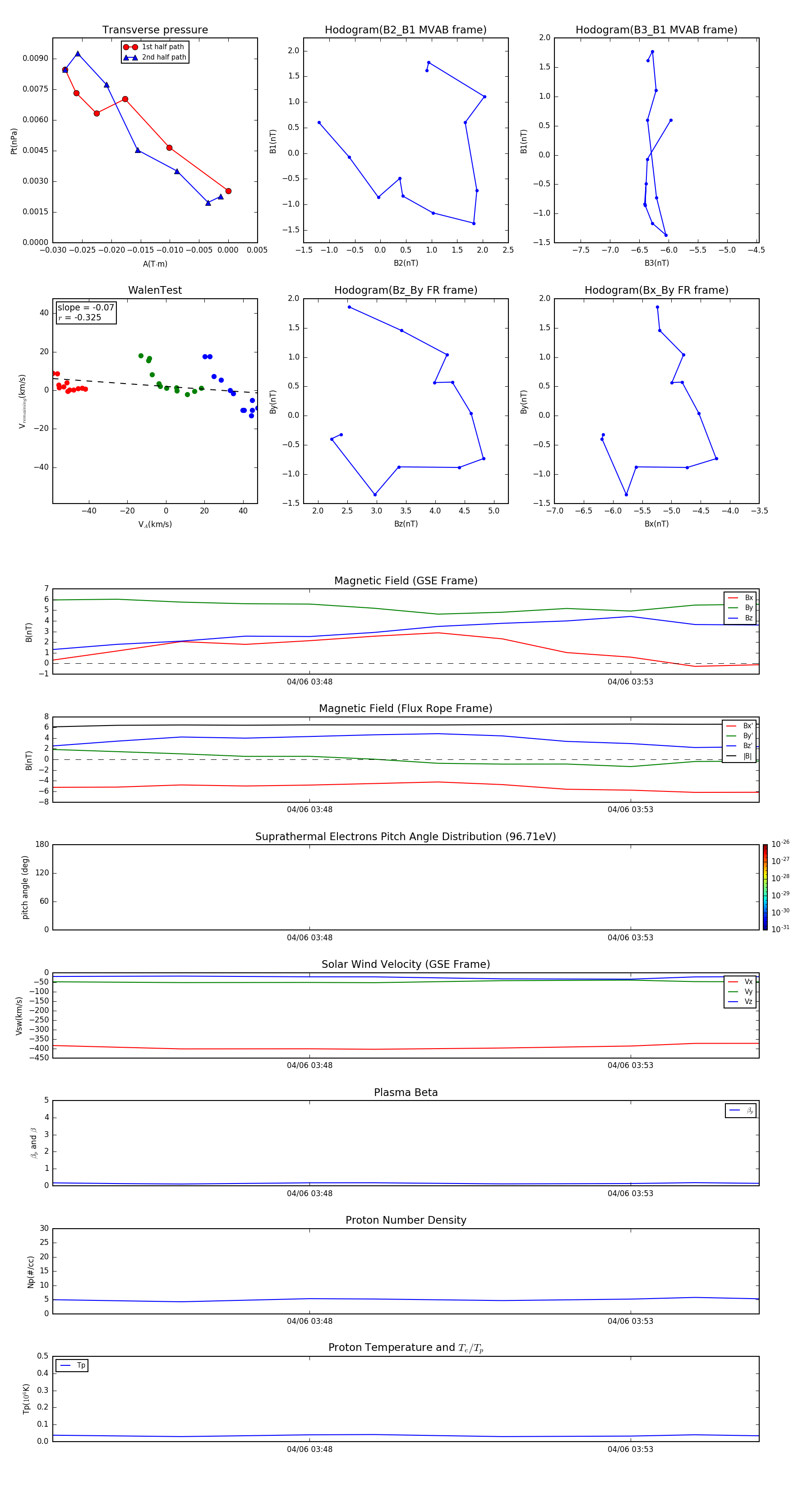Click the '10^-31' colorbar tick label
The image size is (812, 1489).
780,929
